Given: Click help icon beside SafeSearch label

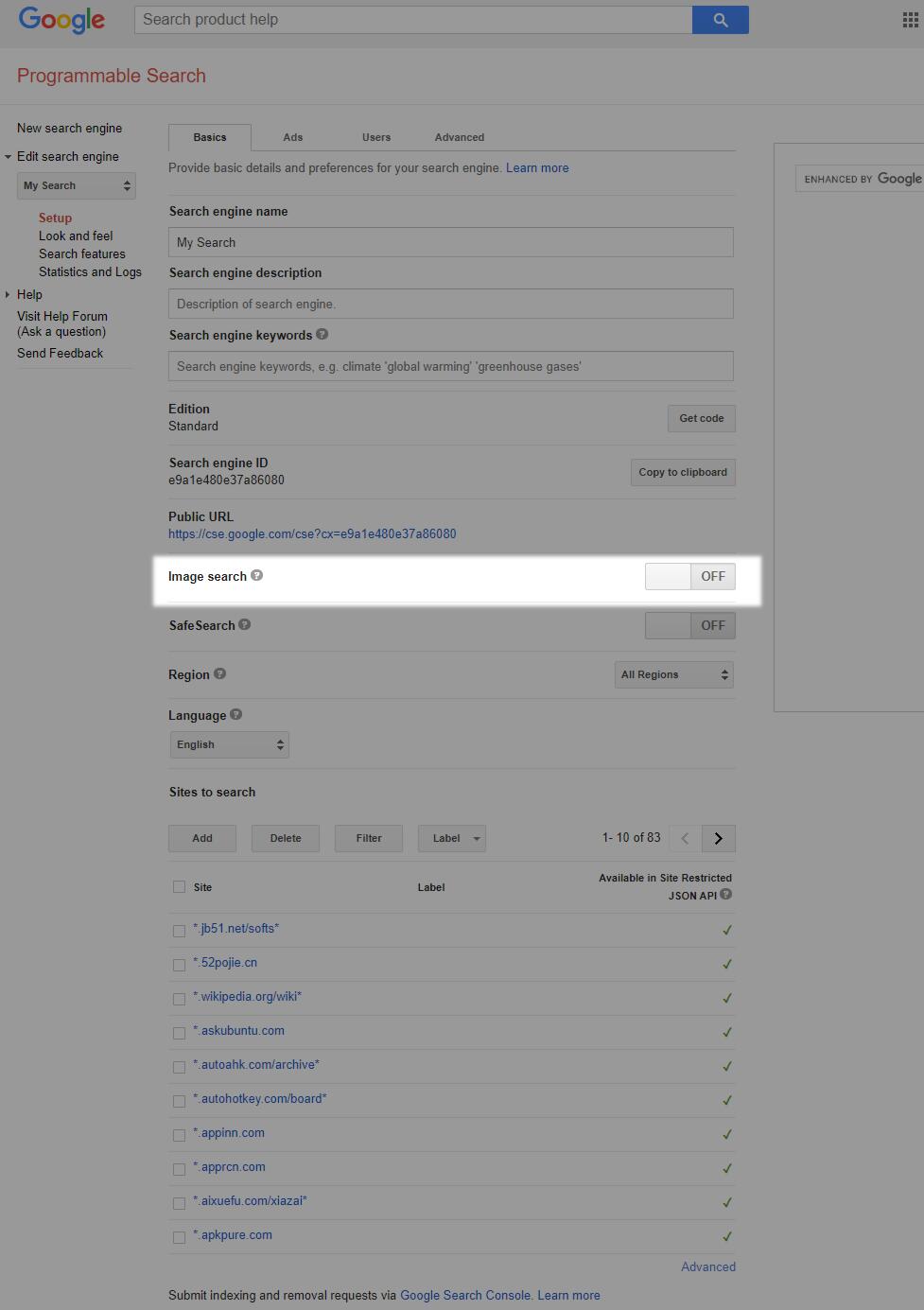Looking at the screenshot, I should [245, 624].
